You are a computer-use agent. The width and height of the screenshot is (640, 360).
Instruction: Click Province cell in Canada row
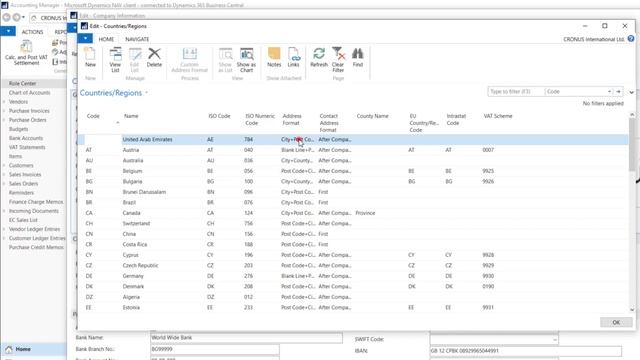click(365, 213)
